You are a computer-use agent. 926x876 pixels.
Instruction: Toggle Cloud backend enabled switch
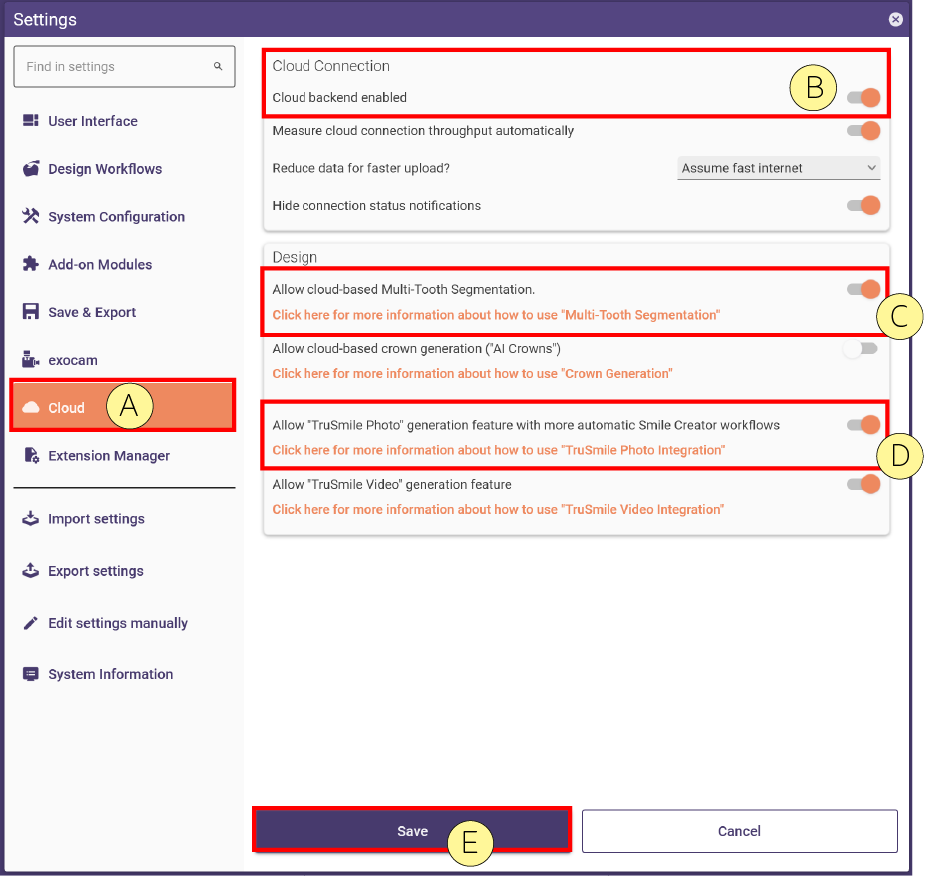coord(863,97)
